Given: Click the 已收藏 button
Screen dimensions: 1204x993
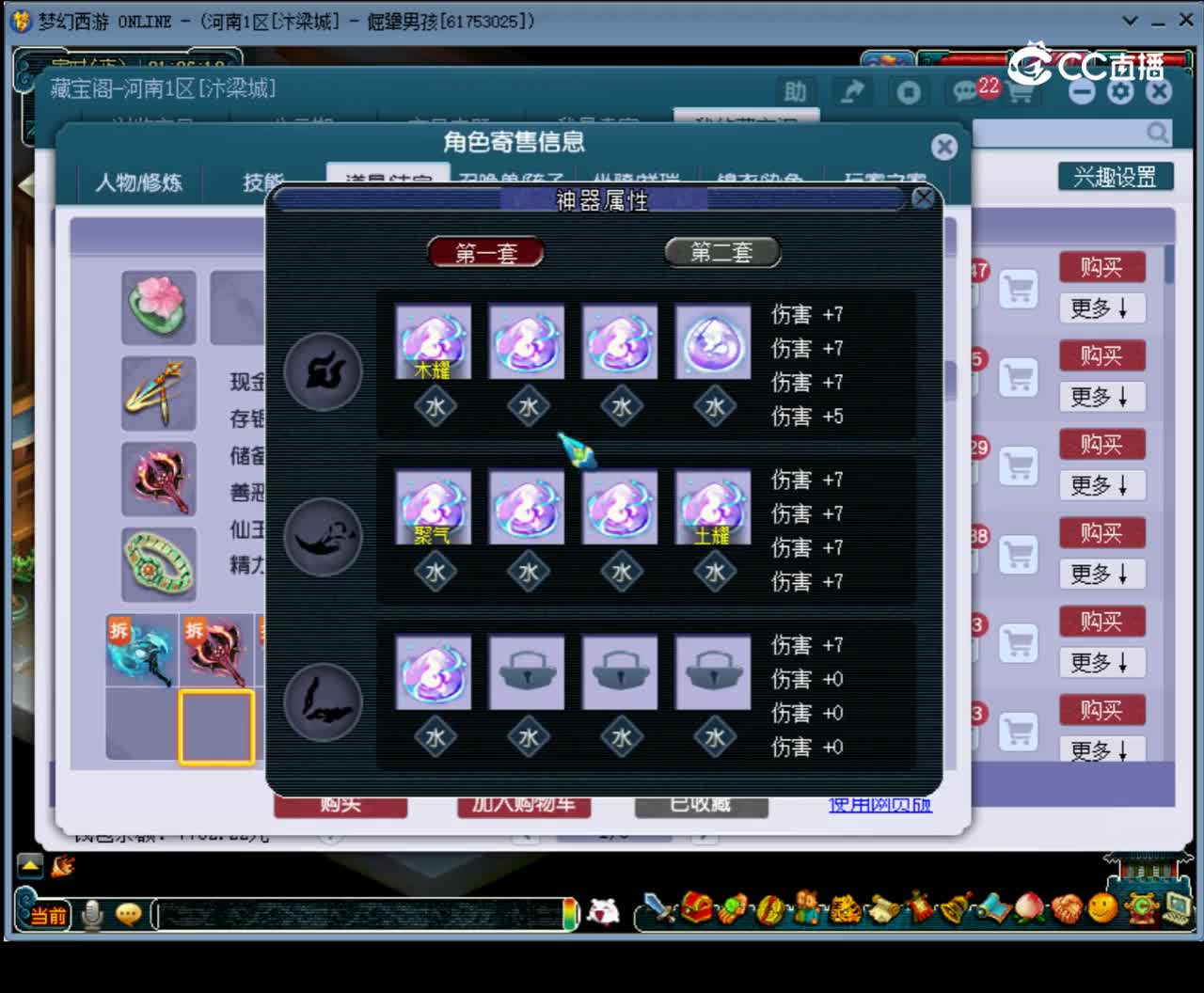Looking at the screenshot, I should 701,805.
